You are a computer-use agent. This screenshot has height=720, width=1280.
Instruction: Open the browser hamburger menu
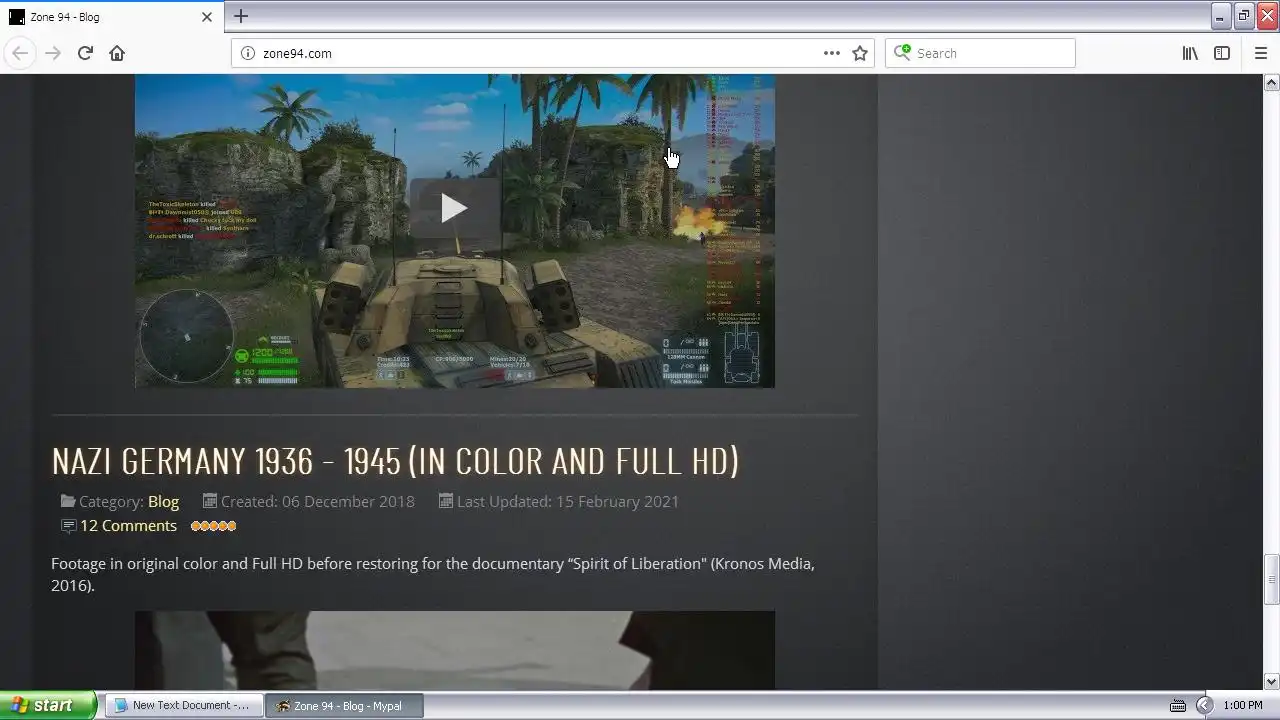(1261, 53)
